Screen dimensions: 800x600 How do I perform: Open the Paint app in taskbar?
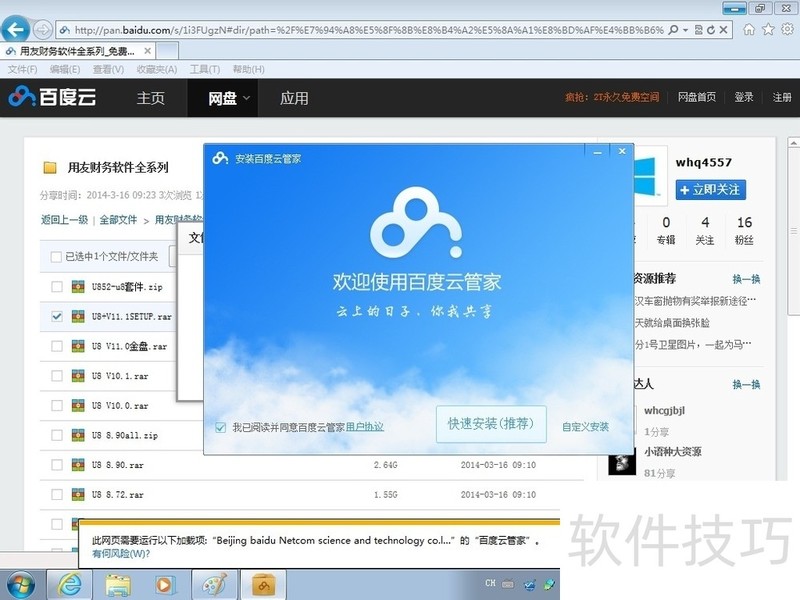click(214, 583)
